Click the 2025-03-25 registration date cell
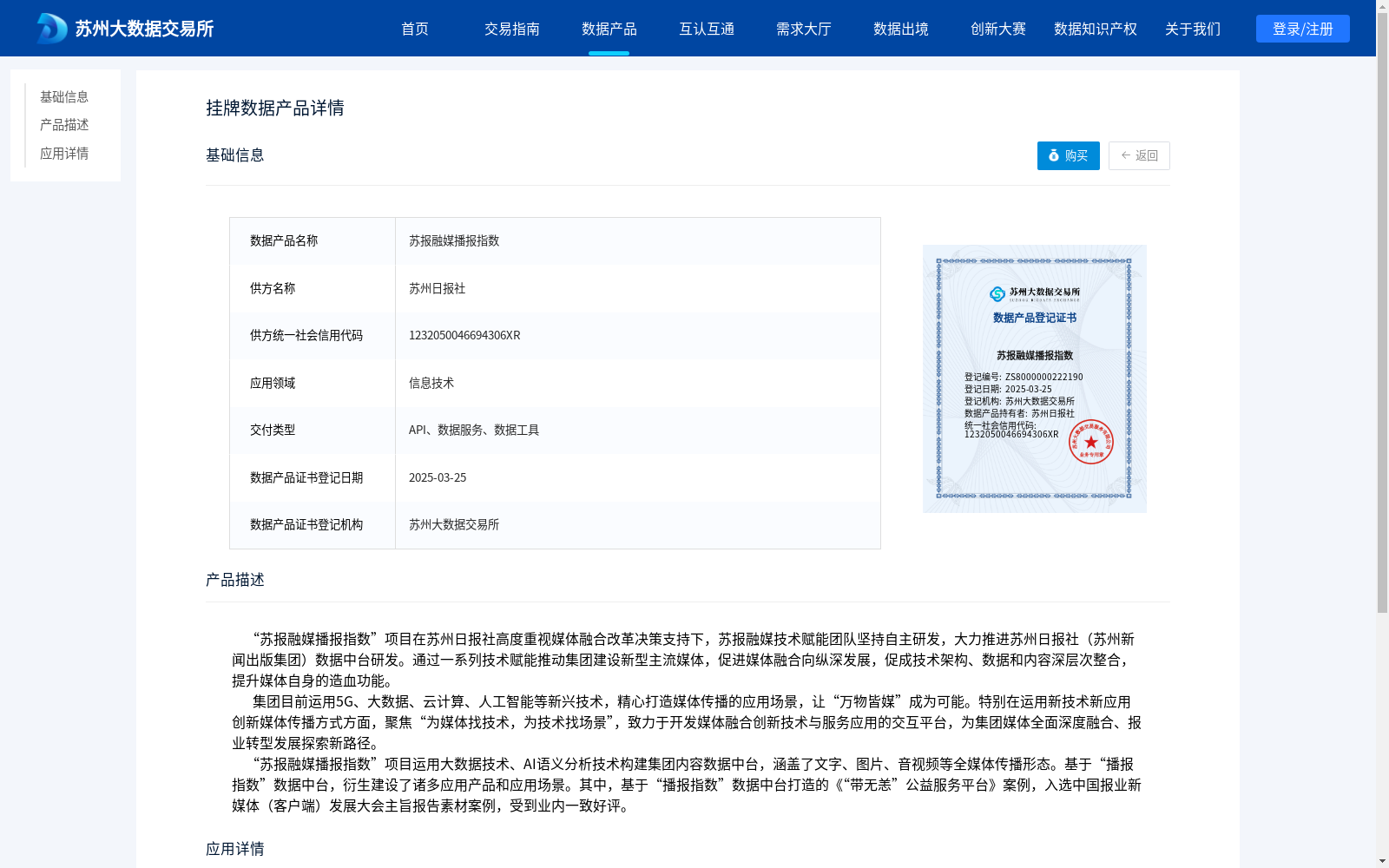This screenshot has width=1389, height=868. click(638, 477)
